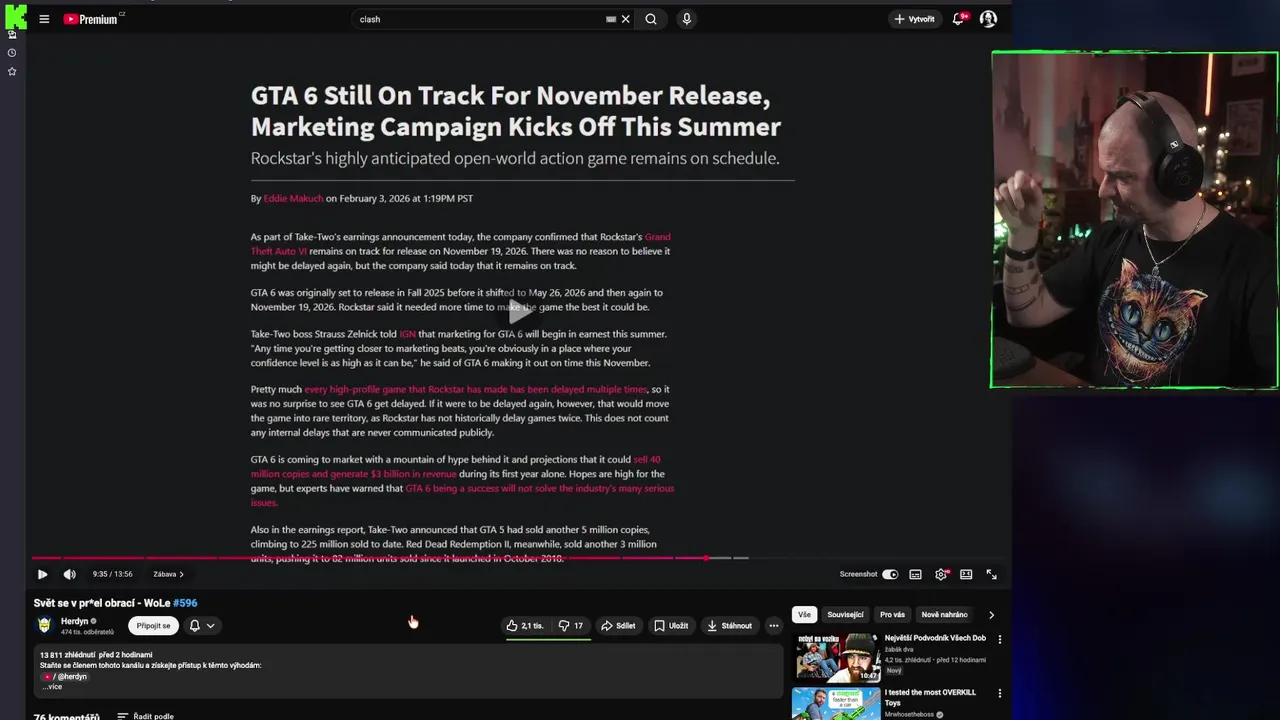Open options for OVERKILL Toys video

pos(999,693)
